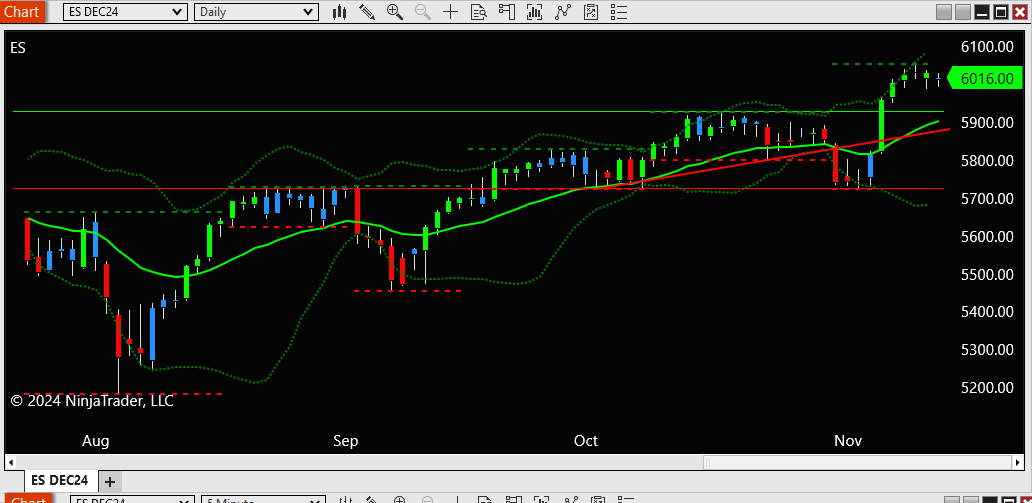1032x503 pixels.
Task: Open the Daily interval selector dropdown
Action: point(256,11)
